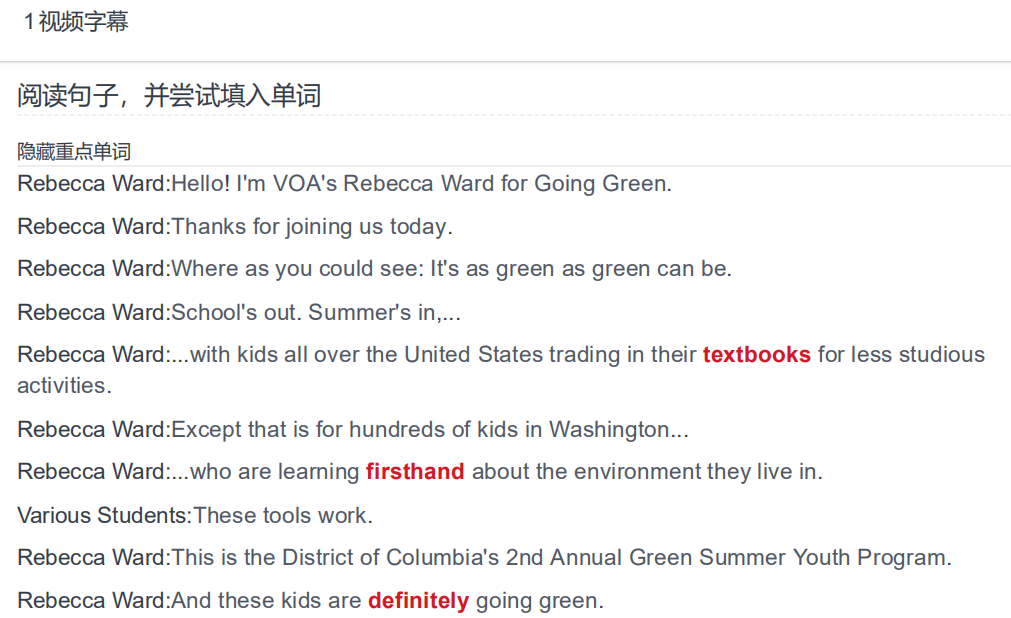Select the line 'Thanks for joining us today'
The height and width of the screenshot is (618, 1011).
[x=235, y=226]
